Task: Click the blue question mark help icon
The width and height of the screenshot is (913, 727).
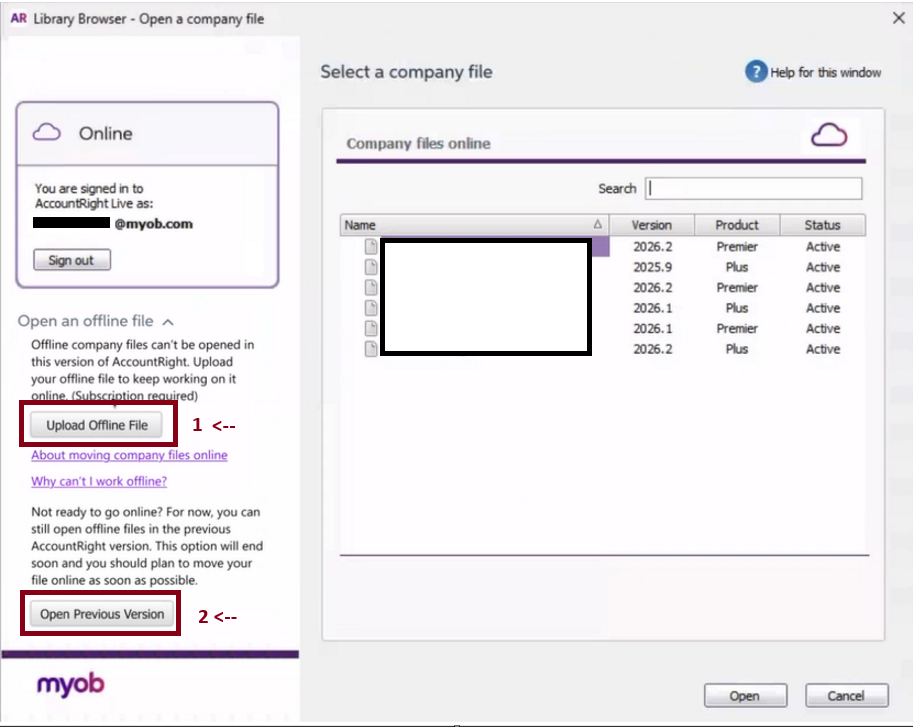Action: pos(756,72)
